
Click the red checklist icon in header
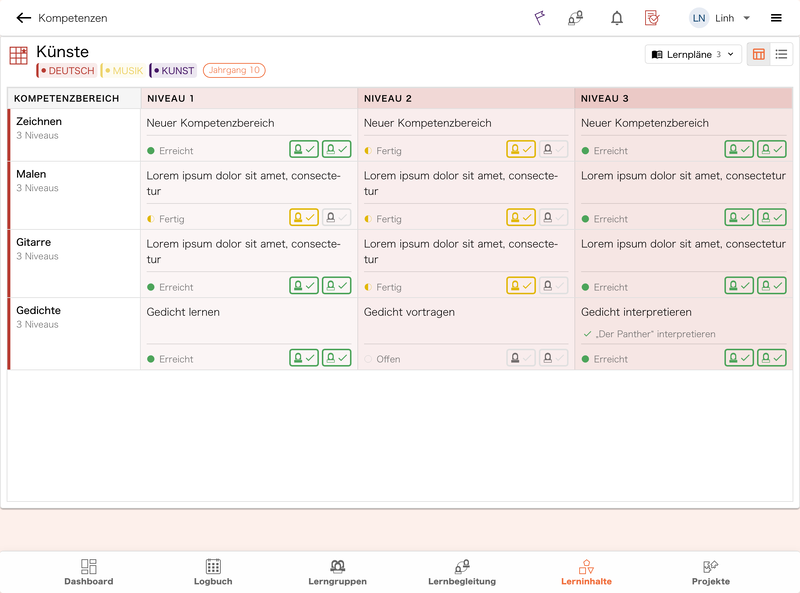click(x=652, y=18)
